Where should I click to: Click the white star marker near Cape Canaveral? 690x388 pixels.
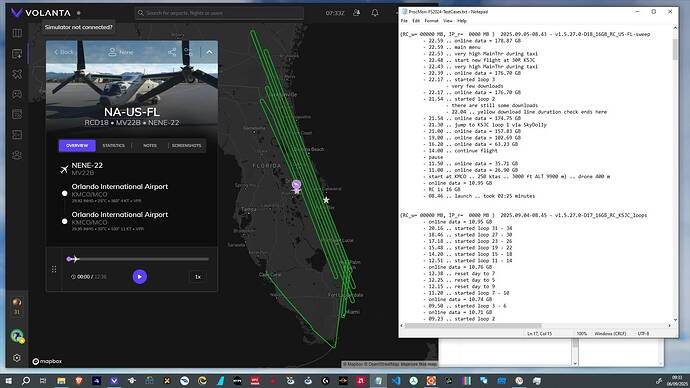(326, 200)
